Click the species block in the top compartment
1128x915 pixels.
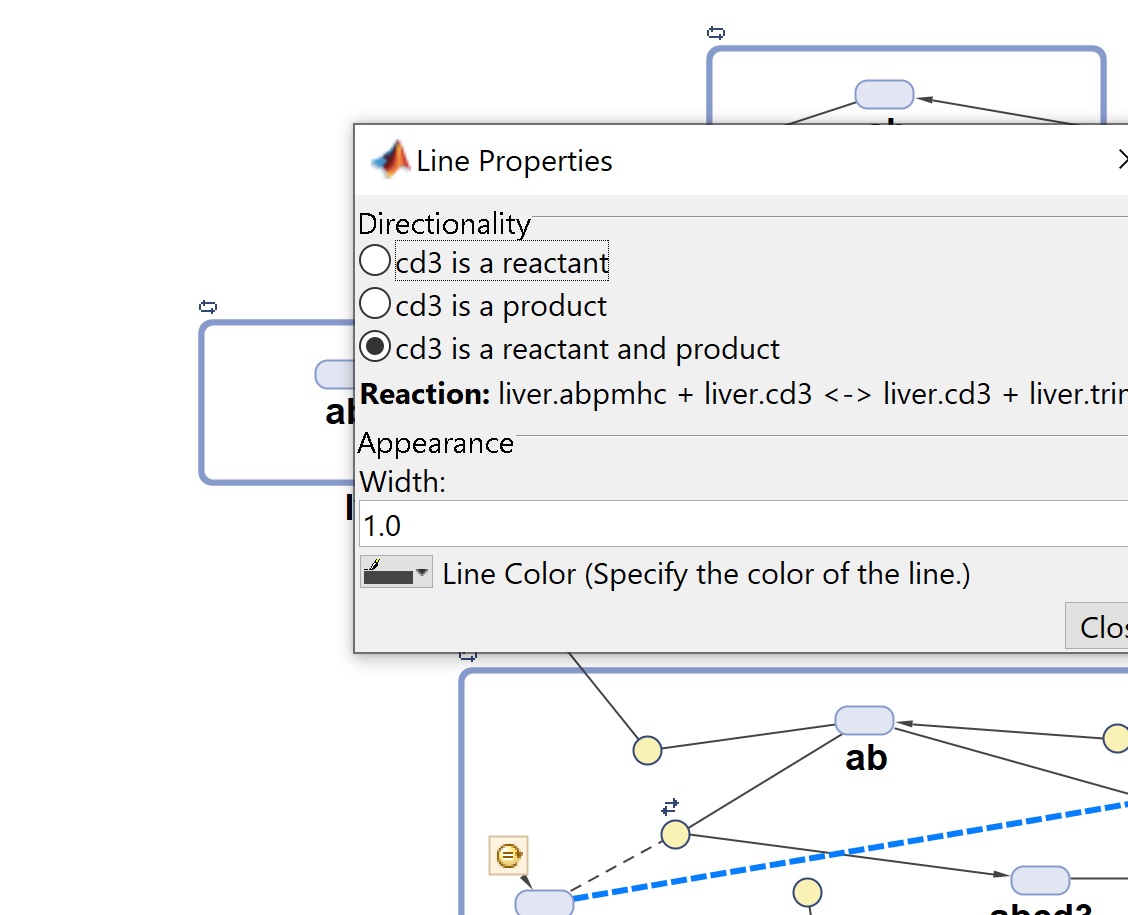884,94
